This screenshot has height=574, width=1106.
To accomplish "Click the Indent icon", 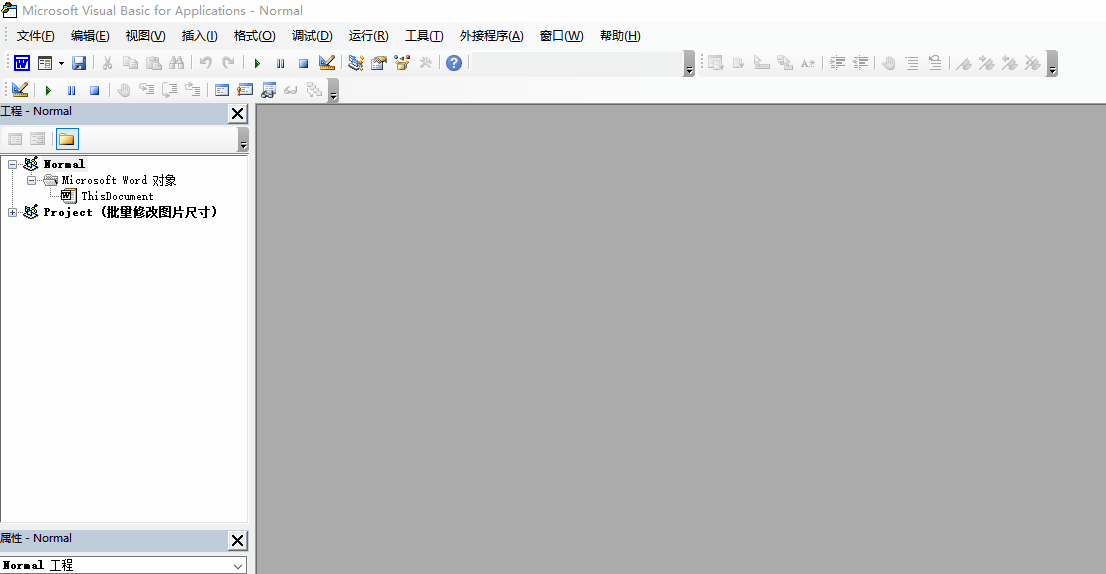I will (x=837, y=63).
